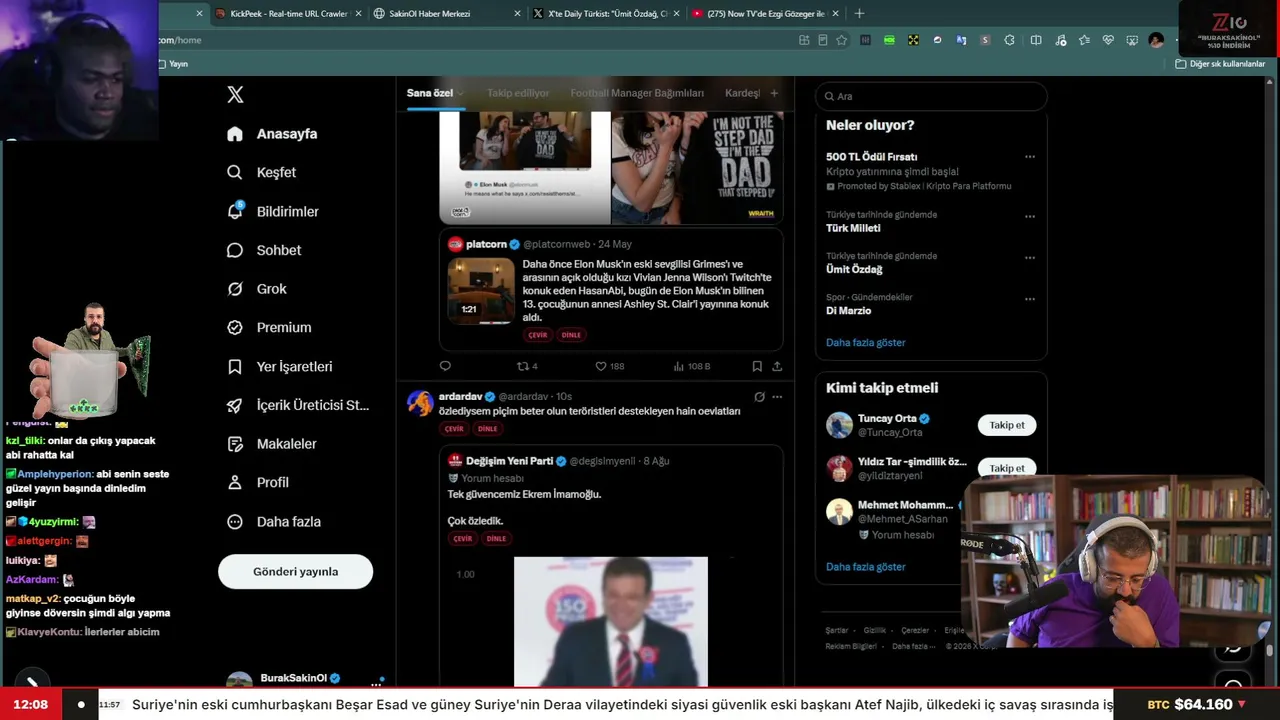Open Diğer sık kullanılanlar bookmarks folder
This screenshot has height=720, width=1280.
coord(1221,64)
